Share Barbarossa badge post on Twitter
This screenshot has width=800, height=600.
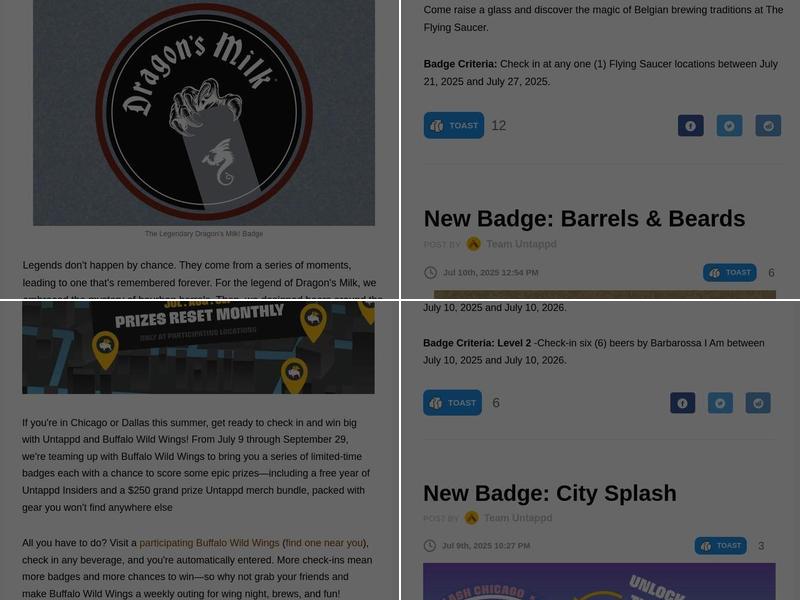coord(720,403)
